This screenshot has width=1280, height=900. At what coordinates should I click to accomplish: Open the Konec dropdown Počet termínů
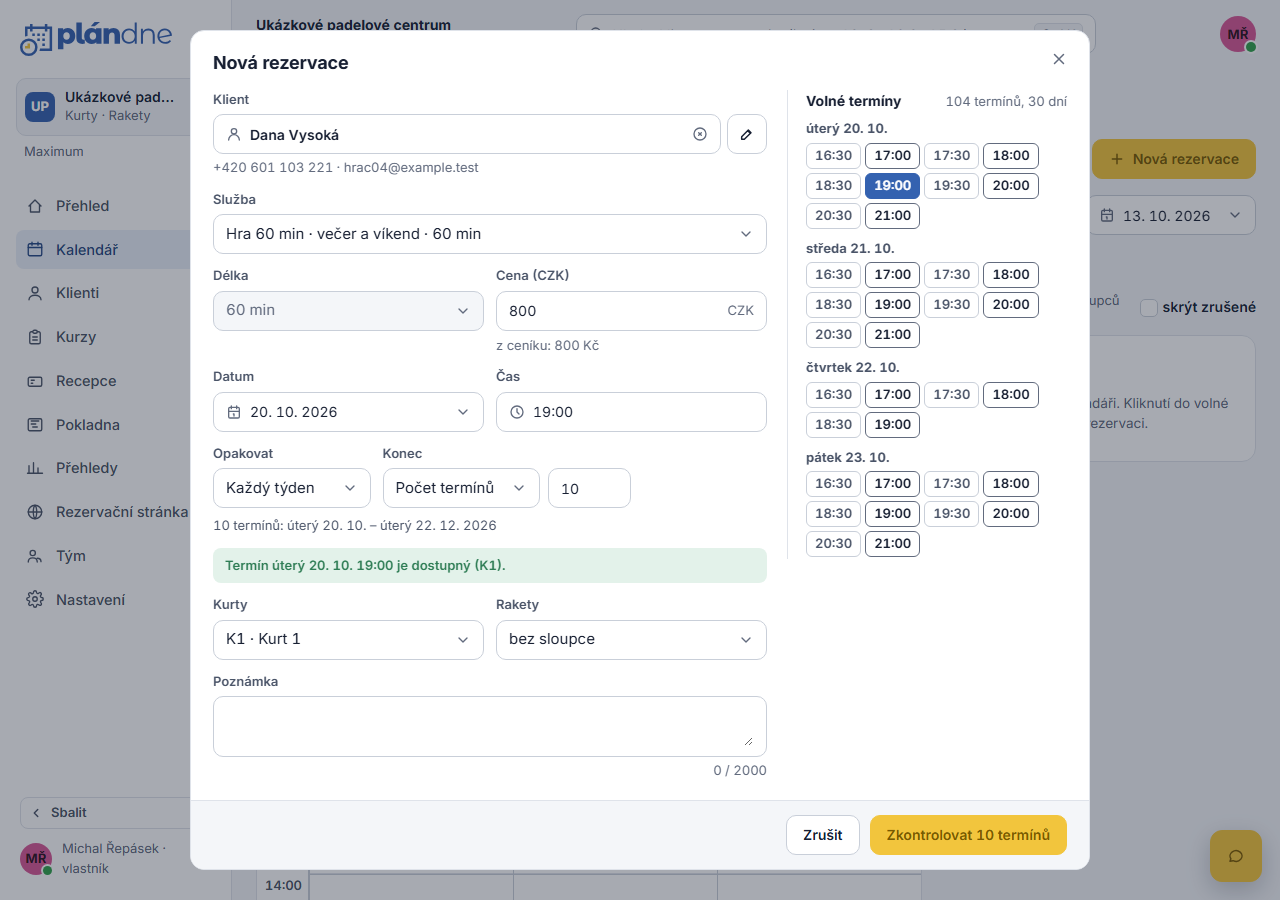click(x=461, y=488)
